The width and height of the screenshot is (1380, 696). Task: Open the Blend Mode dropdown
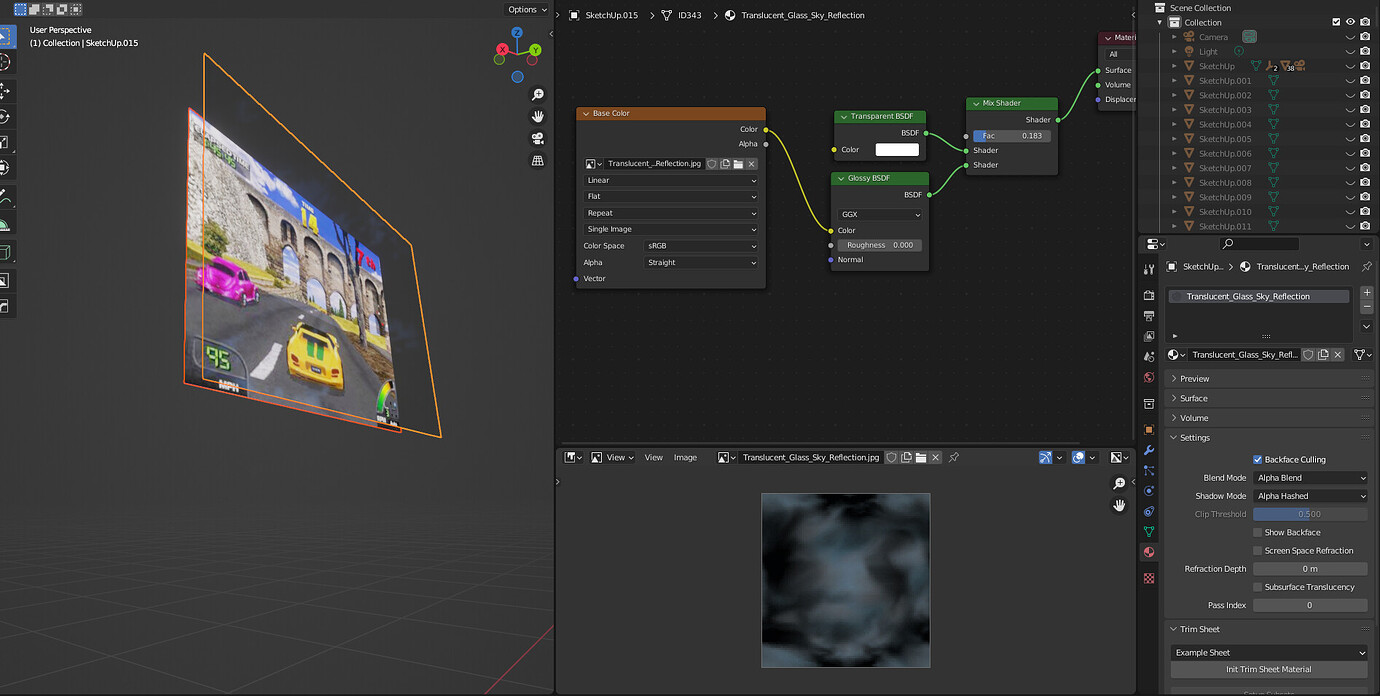(1310, 477)
